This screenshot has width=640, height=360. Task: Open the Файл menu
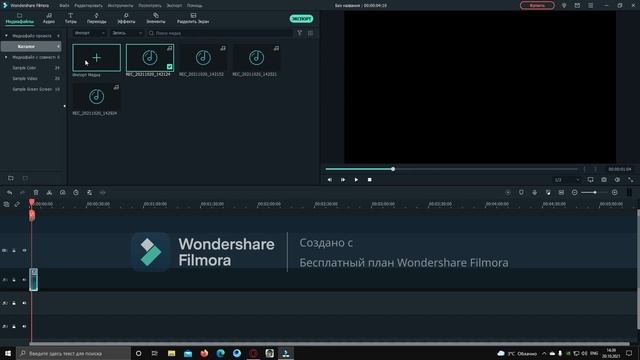point(64,6)
